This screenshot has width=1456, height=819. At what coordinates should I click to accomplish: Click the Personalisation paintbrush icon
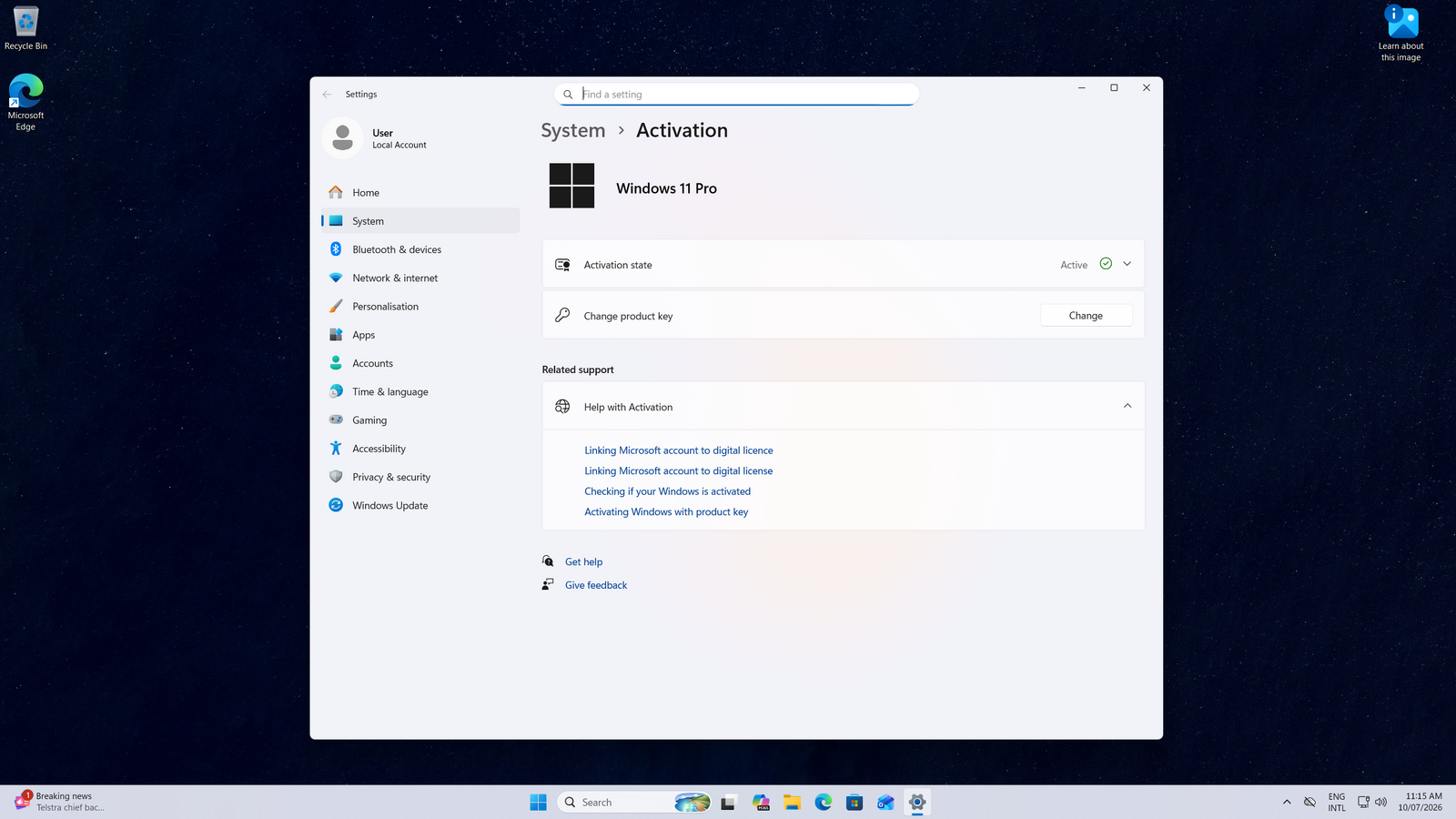[336, 306]
